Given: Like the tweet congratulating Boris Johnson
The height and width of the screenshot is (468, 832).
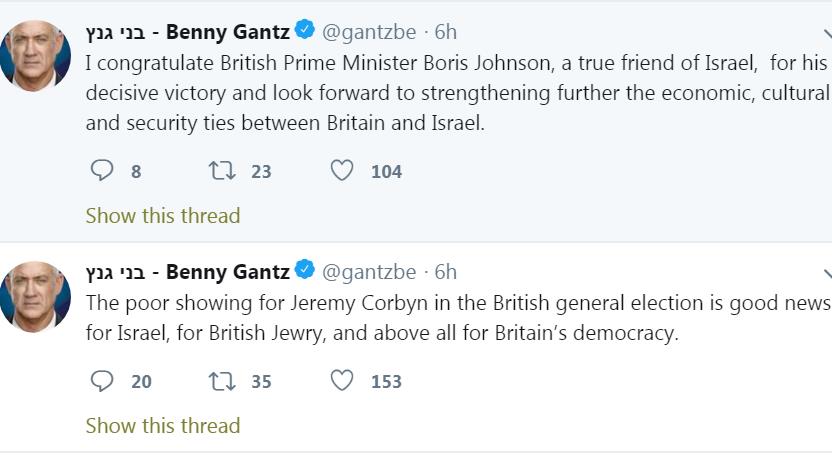Looking at the screenshot, I should [342, 171].
